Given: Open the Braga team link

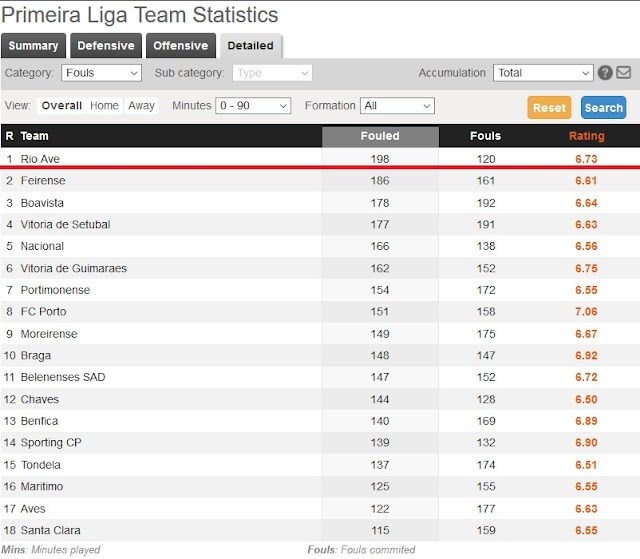Looking at the screenshot, I should click(36, 356).
